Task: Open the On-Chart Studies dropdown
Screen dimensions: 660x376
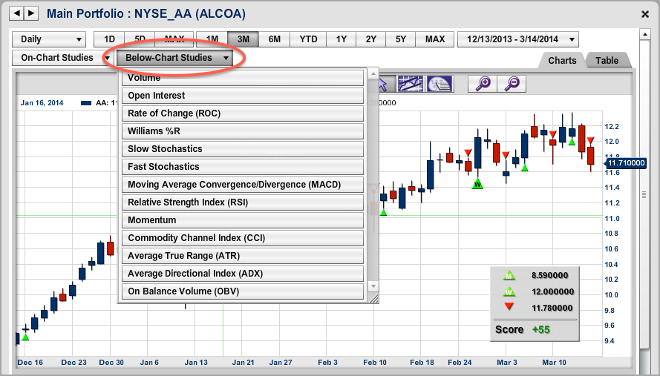Action: pos(62,58)
